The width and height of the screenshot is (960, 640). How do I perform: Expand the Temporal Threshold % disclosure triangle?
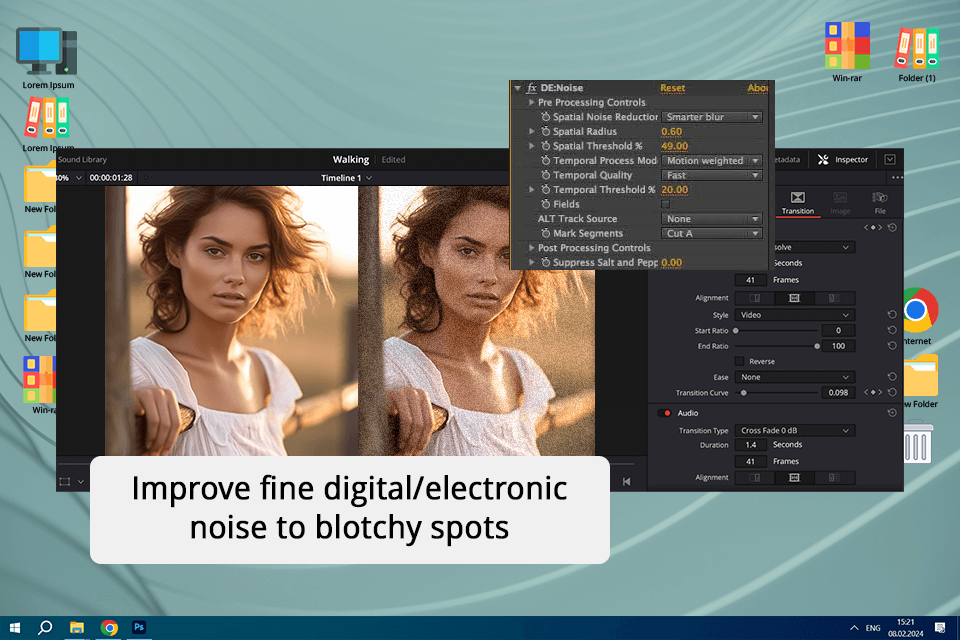click(x=531, y=189)
